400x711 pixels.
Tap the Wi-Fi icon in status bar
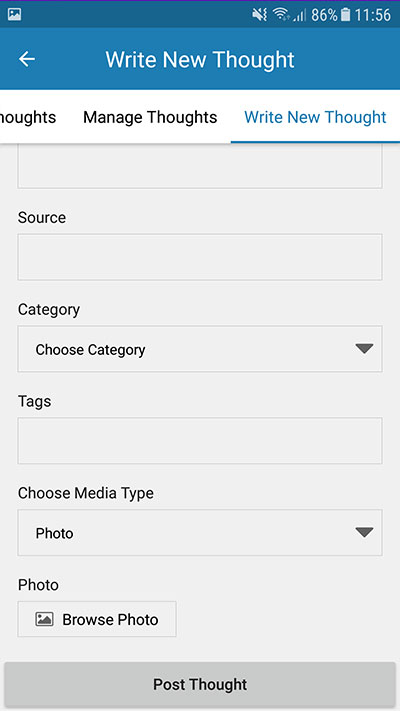coord(281,15)
